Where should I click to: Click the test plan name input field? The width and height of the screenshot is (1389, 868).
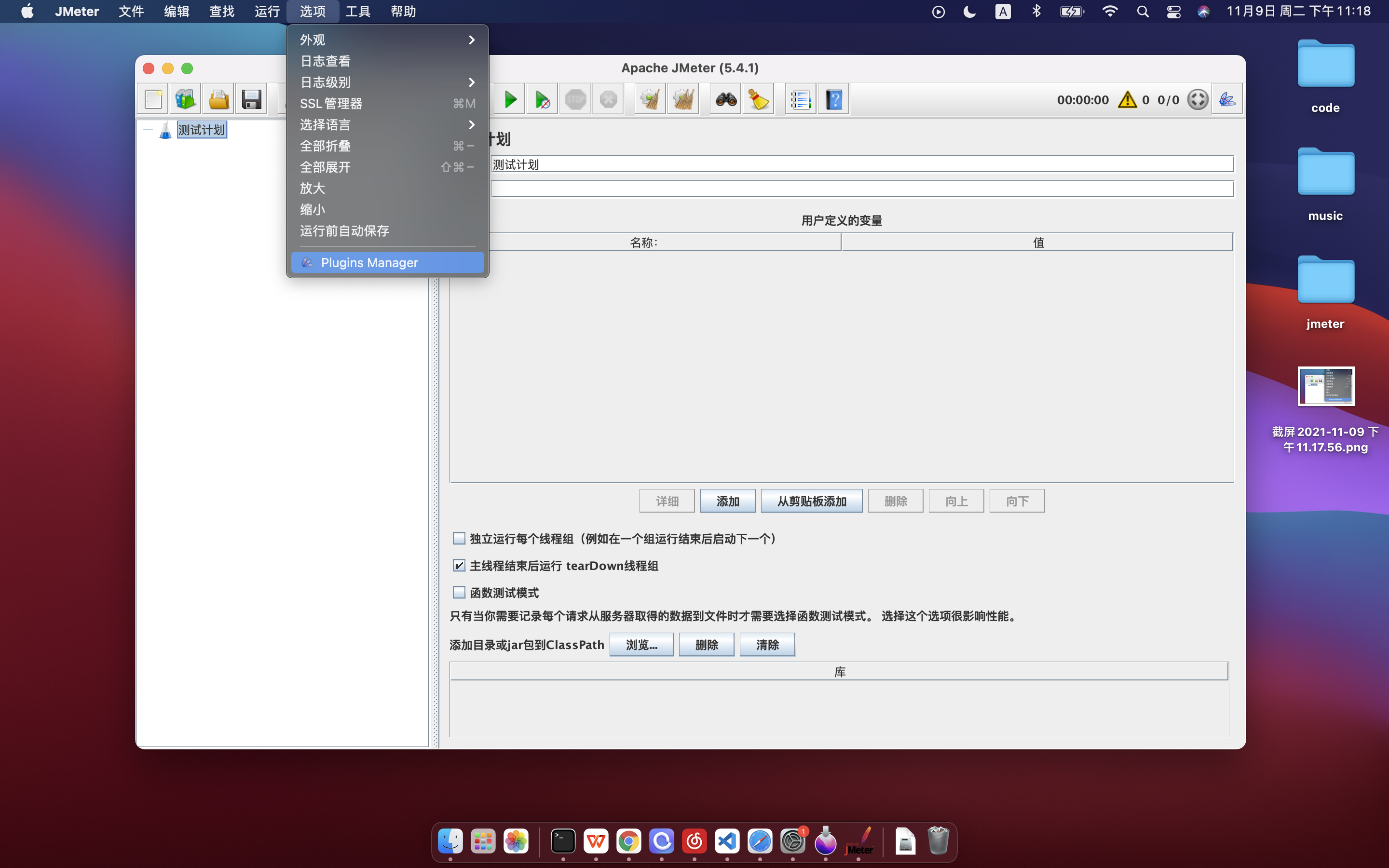coord(862,164)
